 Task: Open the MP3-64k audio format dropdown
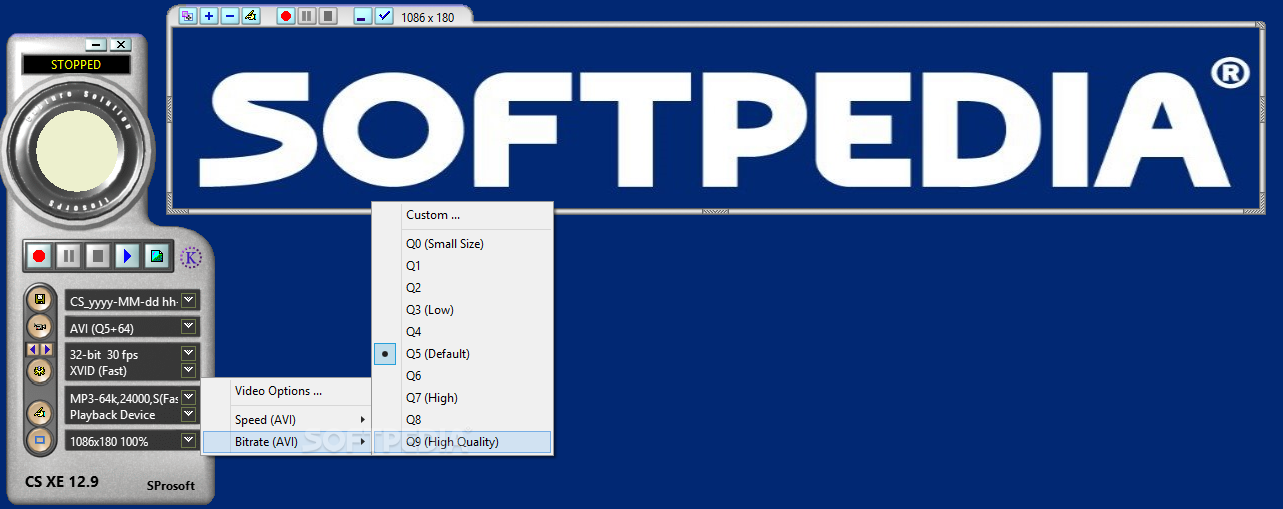point(188,398)
